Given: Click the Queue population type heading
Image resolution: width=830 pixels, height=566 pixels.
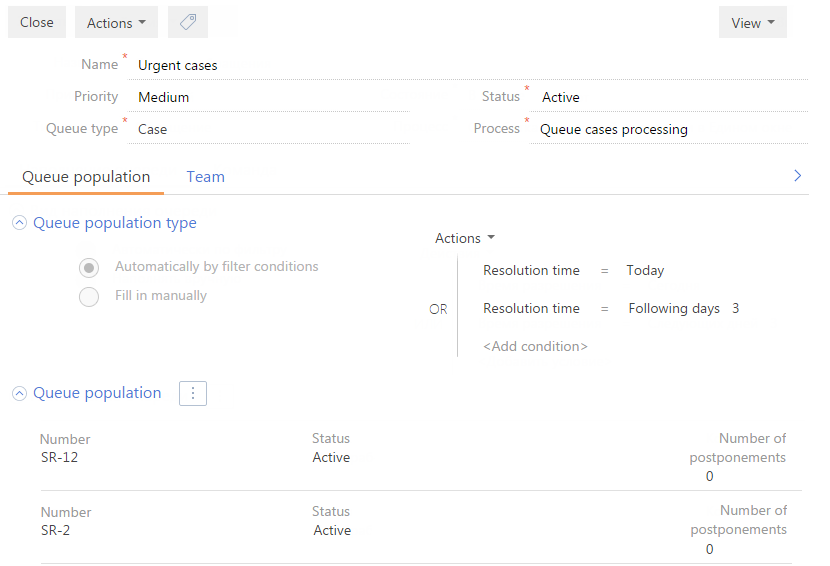Looking at the screenshot, I should coord(115,223).
